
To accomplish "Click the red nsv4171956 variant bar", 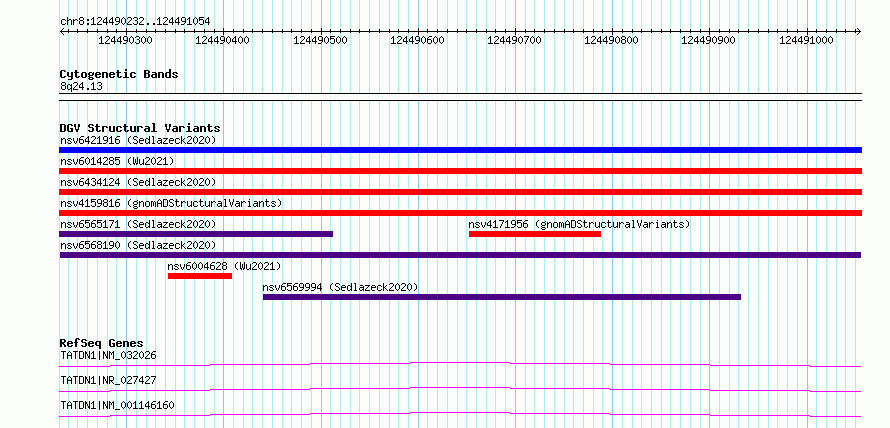I will (535, 234).
